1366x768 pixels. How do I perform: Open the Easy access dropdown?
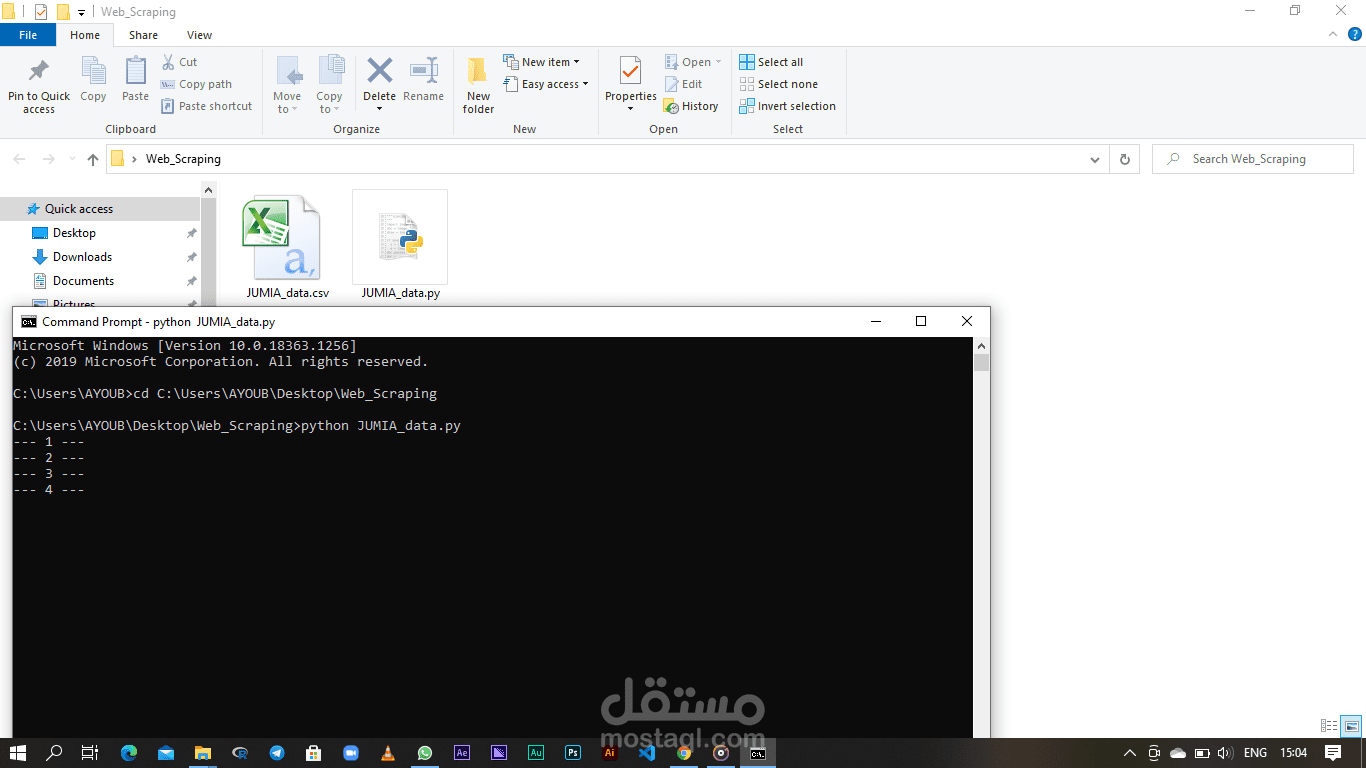coord(545,84)
